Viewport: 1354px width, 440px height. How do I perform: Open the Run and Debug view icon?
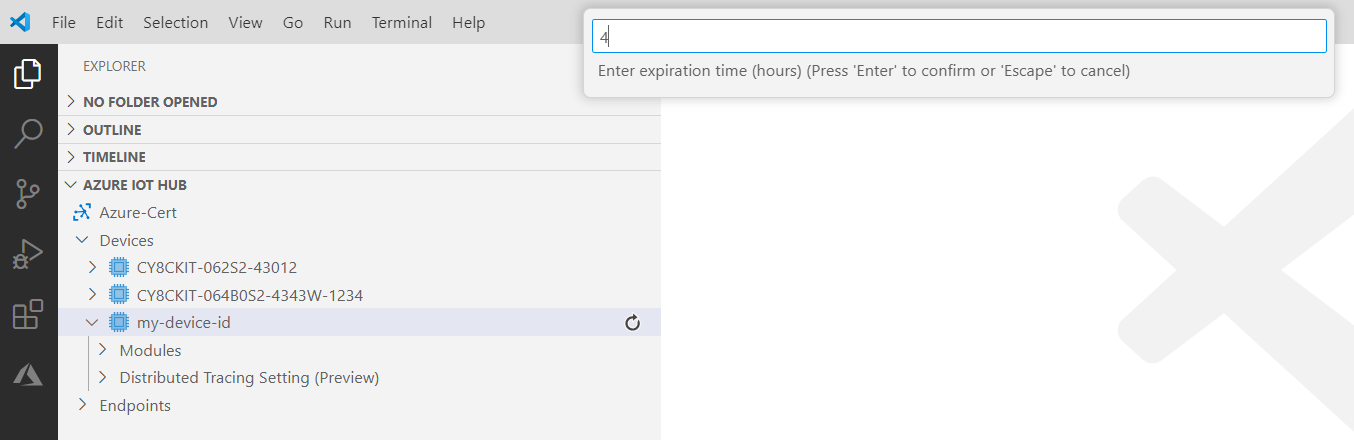[28, 255]
